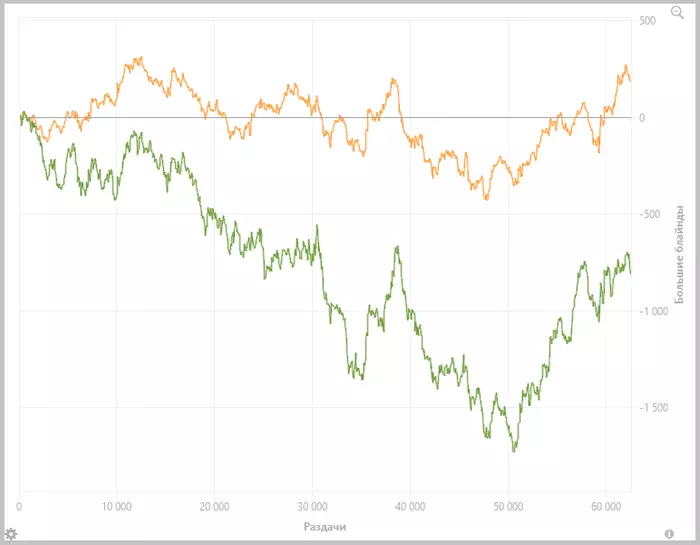The height and width of the screenshot is (545, 700).
Task: Open the graph settings gear icon
Action: click(x=11, y=534)
